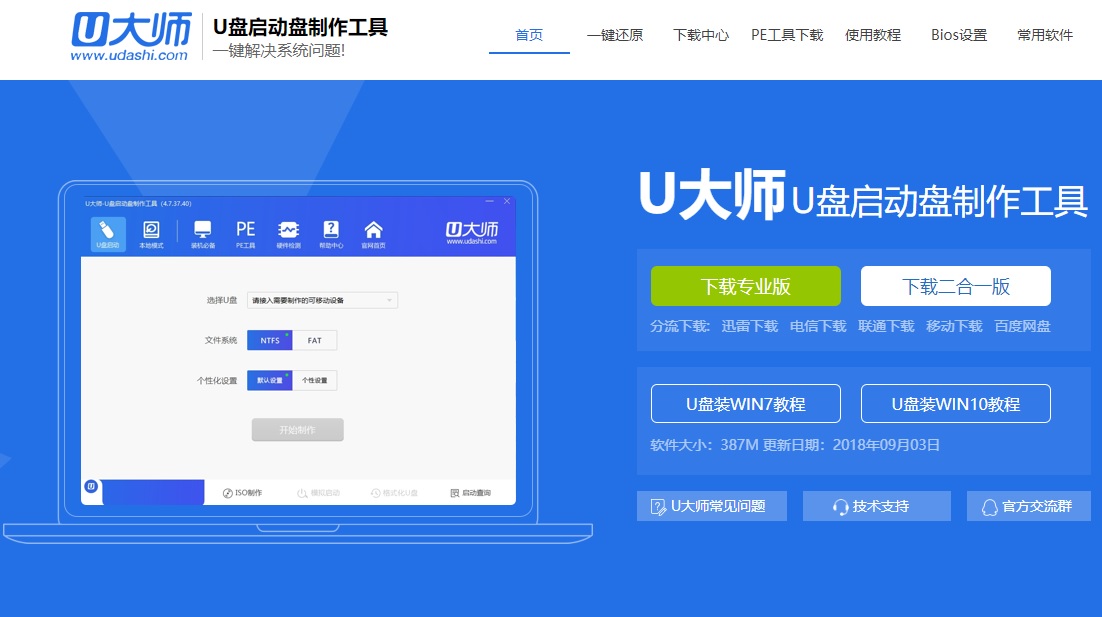This screenshot has height=617, width=1102.
Task: Open the U盘装WIN7教程 tutorial
Action: pos(746,403)
